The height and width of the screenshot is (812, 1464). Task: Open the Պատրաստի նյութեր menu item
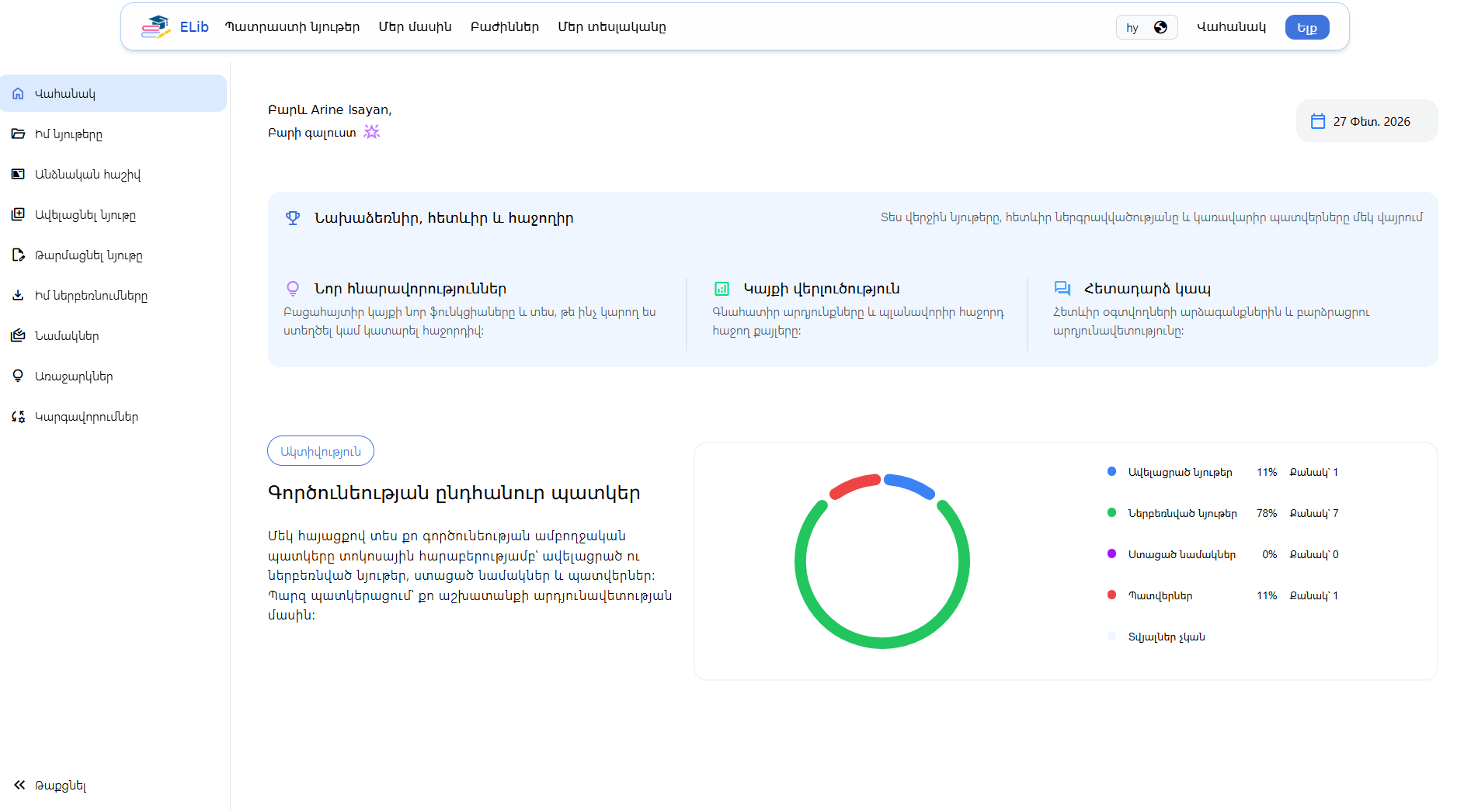coord(292,27)
